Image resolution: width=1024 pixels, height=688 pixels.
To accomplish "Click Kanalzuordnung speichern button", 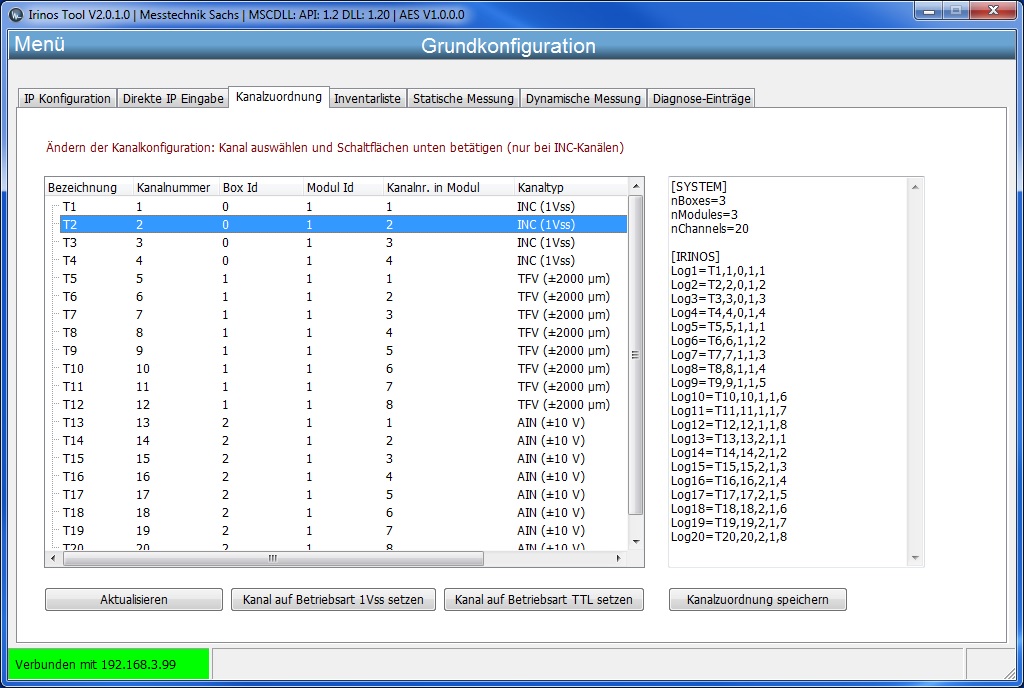I will (758, 599).
